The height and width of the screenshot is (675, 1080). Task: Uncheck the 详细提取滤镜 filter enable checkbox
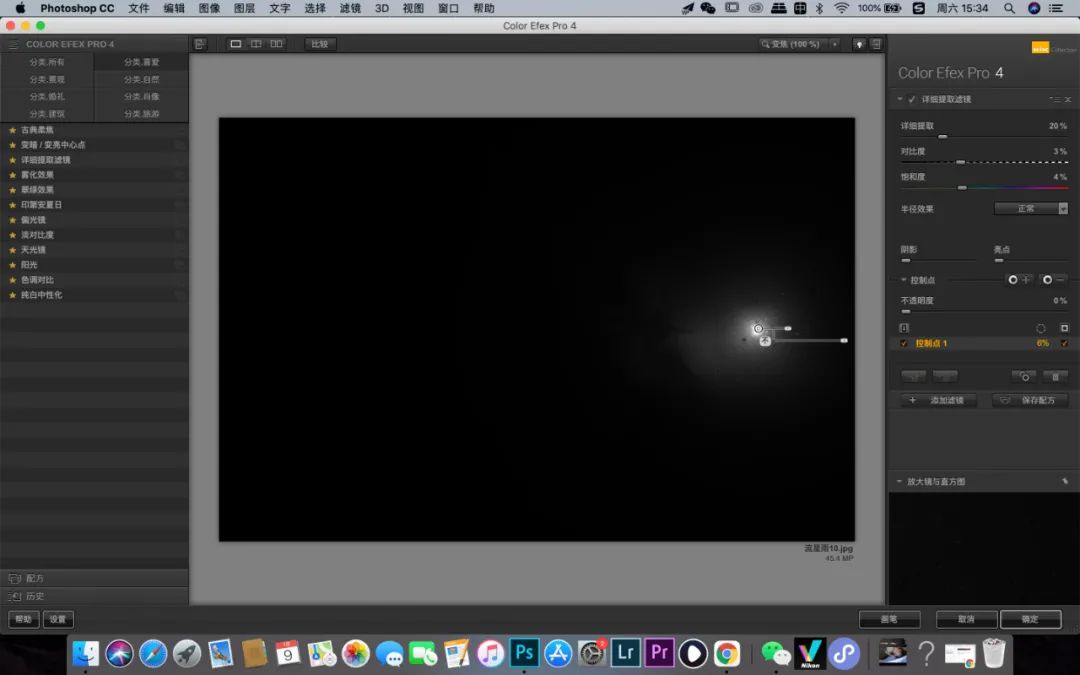pyautogui.click(x=912, y=99)
